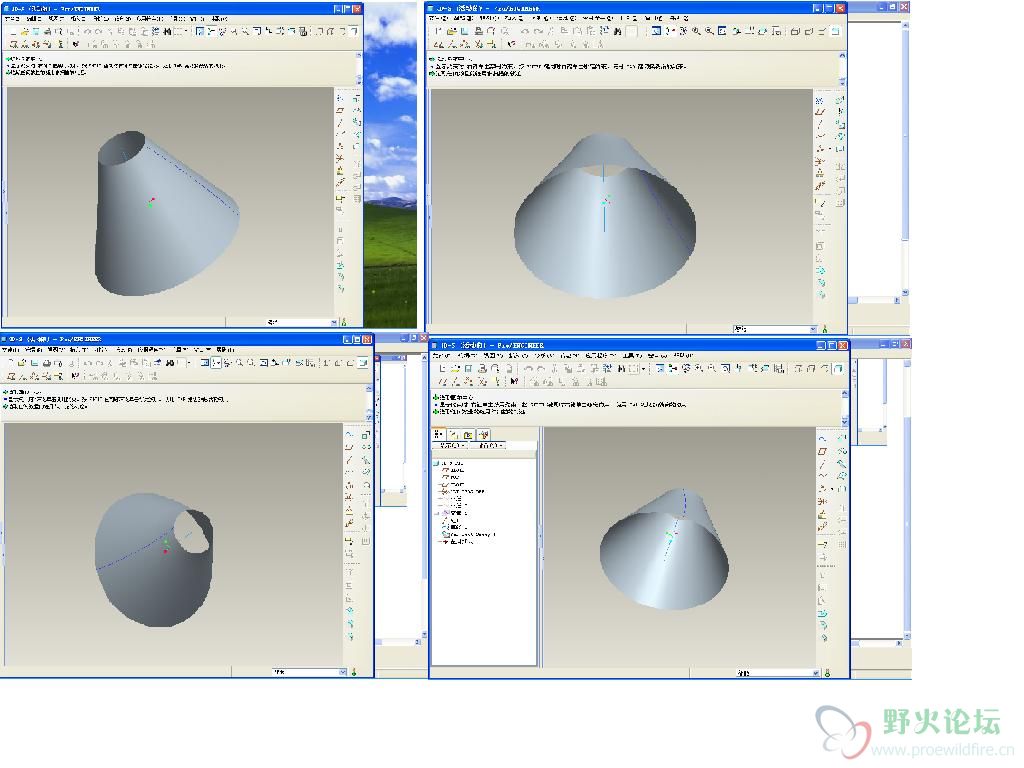
Task: Refit the model in bottom-right window
Action: (726, 368)
